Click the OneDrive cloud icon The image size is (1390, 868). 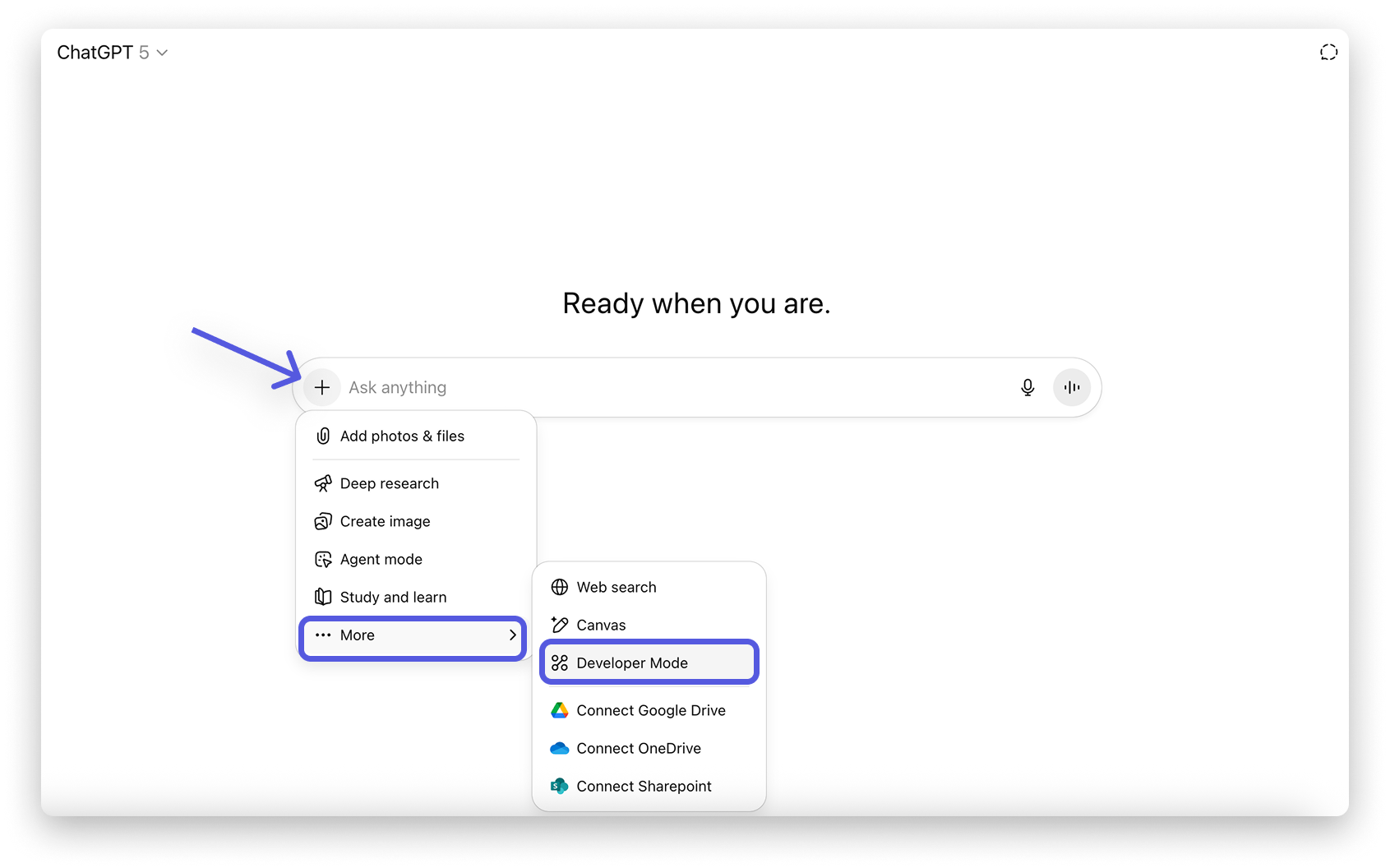560,748
